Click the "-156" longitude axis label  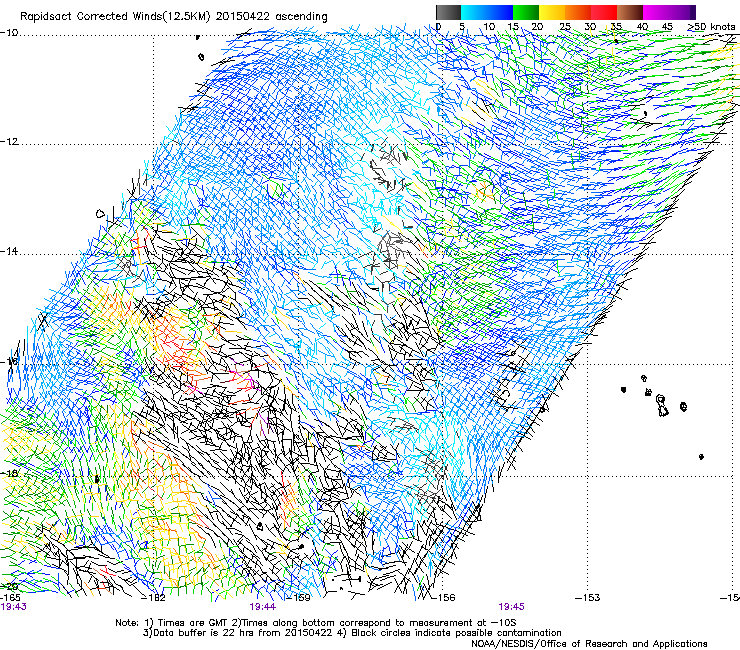[x=443, y=598]
